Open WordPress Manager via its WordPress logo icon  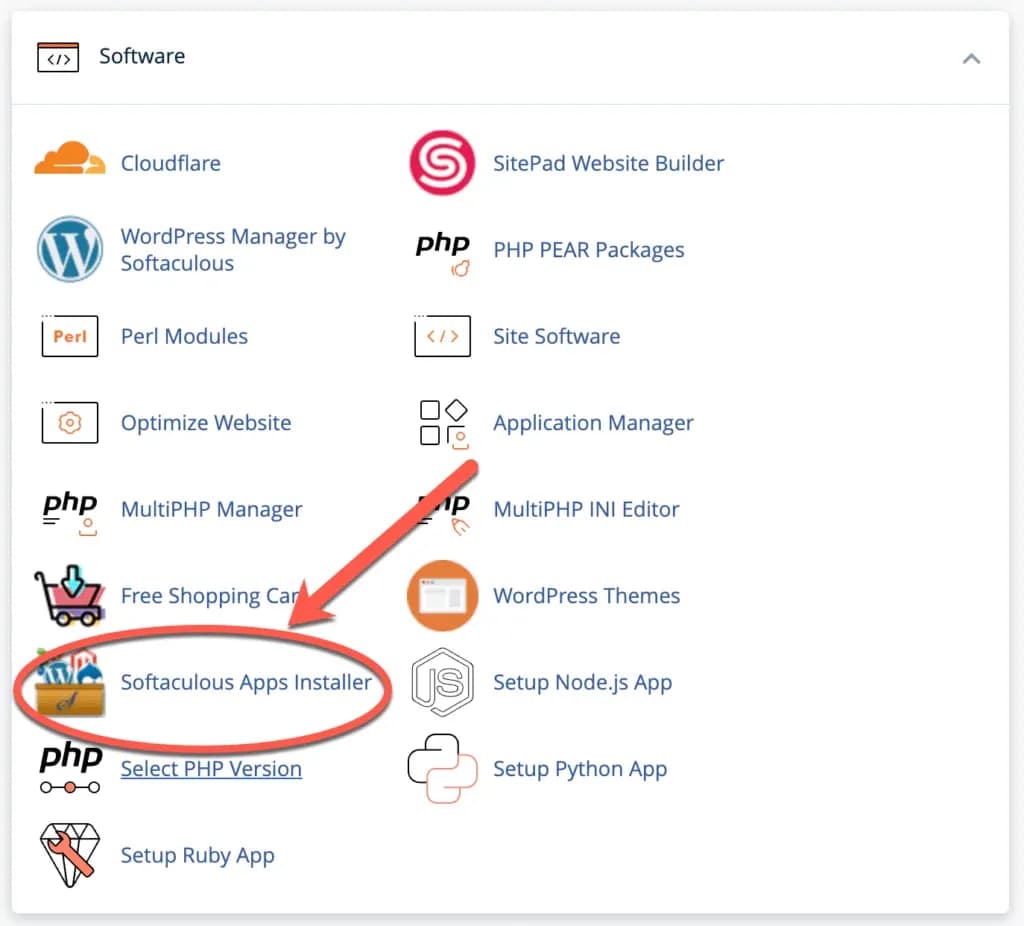tap(68, 250)
